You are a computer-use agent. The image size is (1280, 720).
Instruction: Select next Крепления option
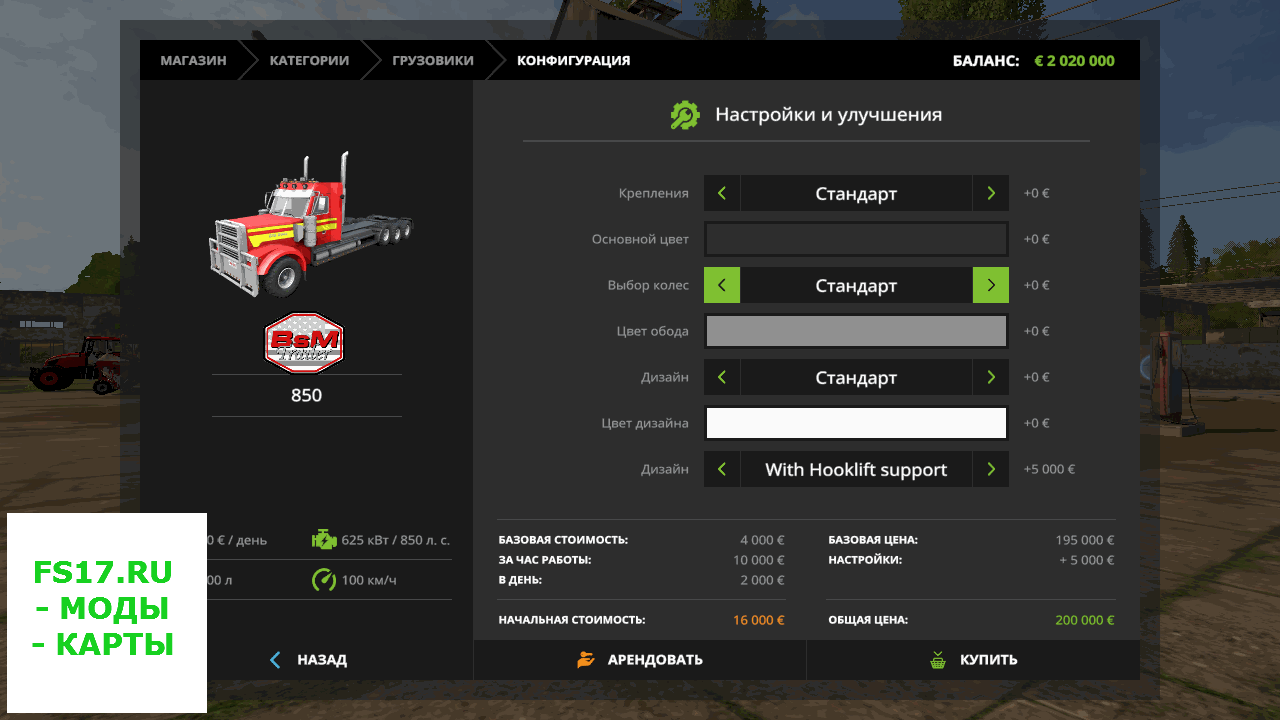[991, 193]
